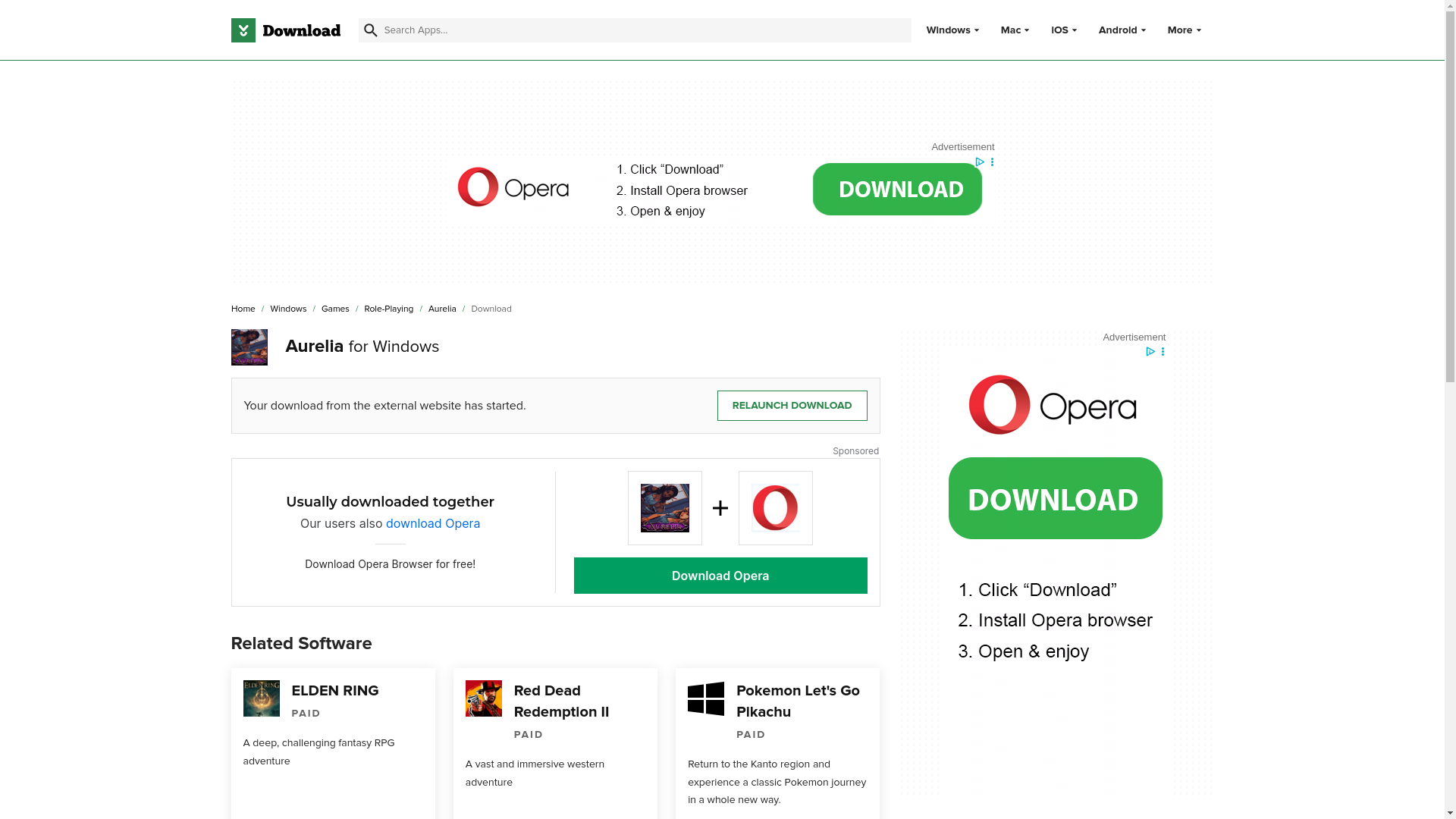
Task: Click the sidebar ad DOWNLOAD button
Action: tap(1055, 498)
